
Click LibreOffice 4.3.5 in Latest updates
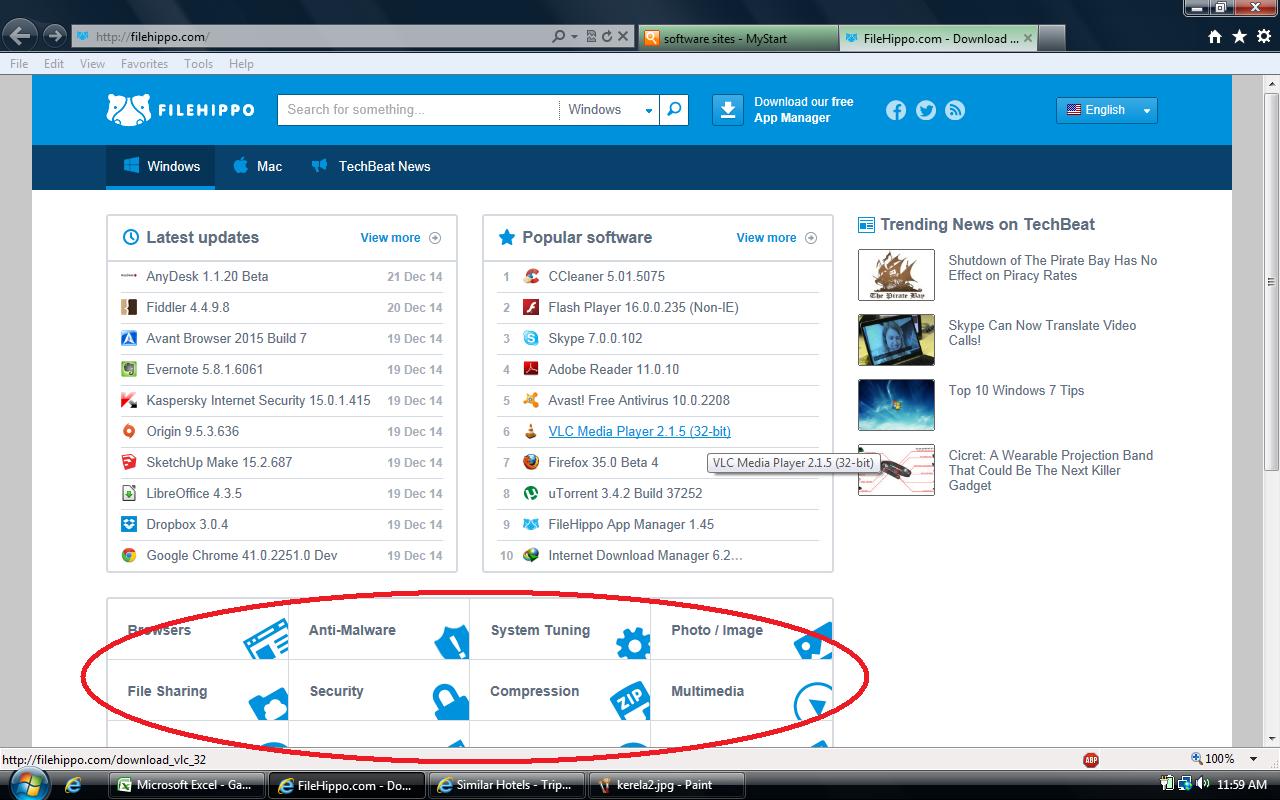(194, 493)
